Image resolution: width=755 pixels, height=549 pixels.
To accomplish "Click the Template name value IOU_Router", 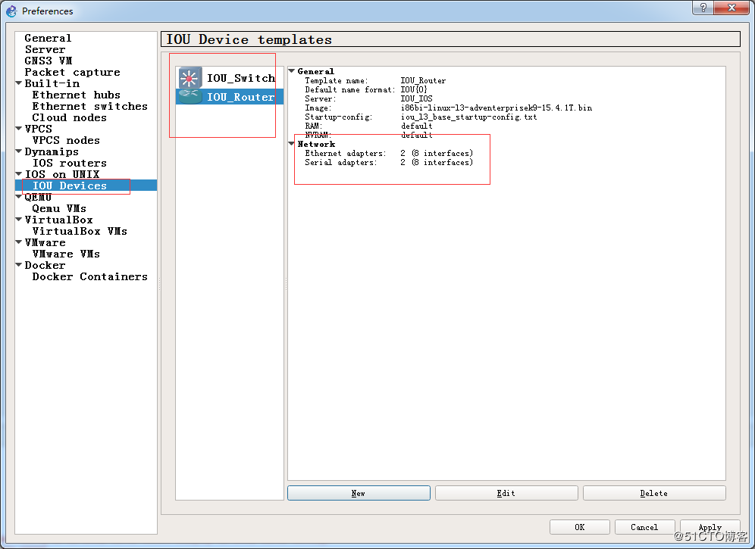I will pos(423,80).
